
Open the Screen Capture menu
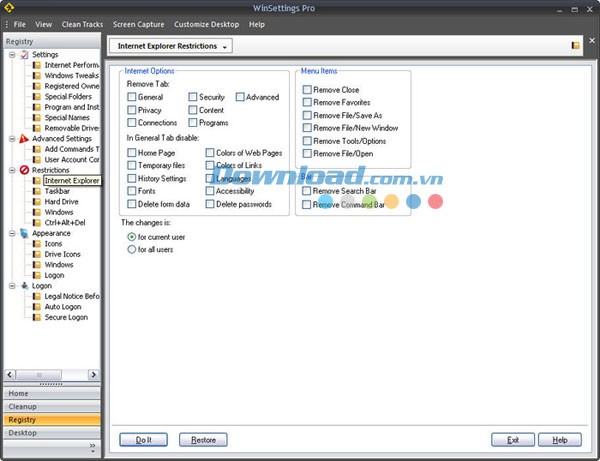pyautogui.click(x=139, y=24)
